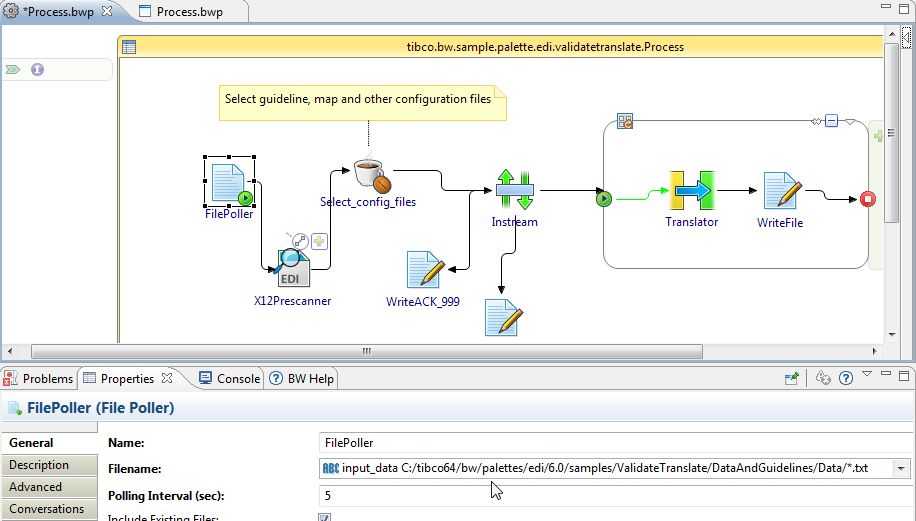This screenshot has height=521, width=916.
Task: Select the Conversations properties section
Action: pyautogui.click(x=49, y=509)
